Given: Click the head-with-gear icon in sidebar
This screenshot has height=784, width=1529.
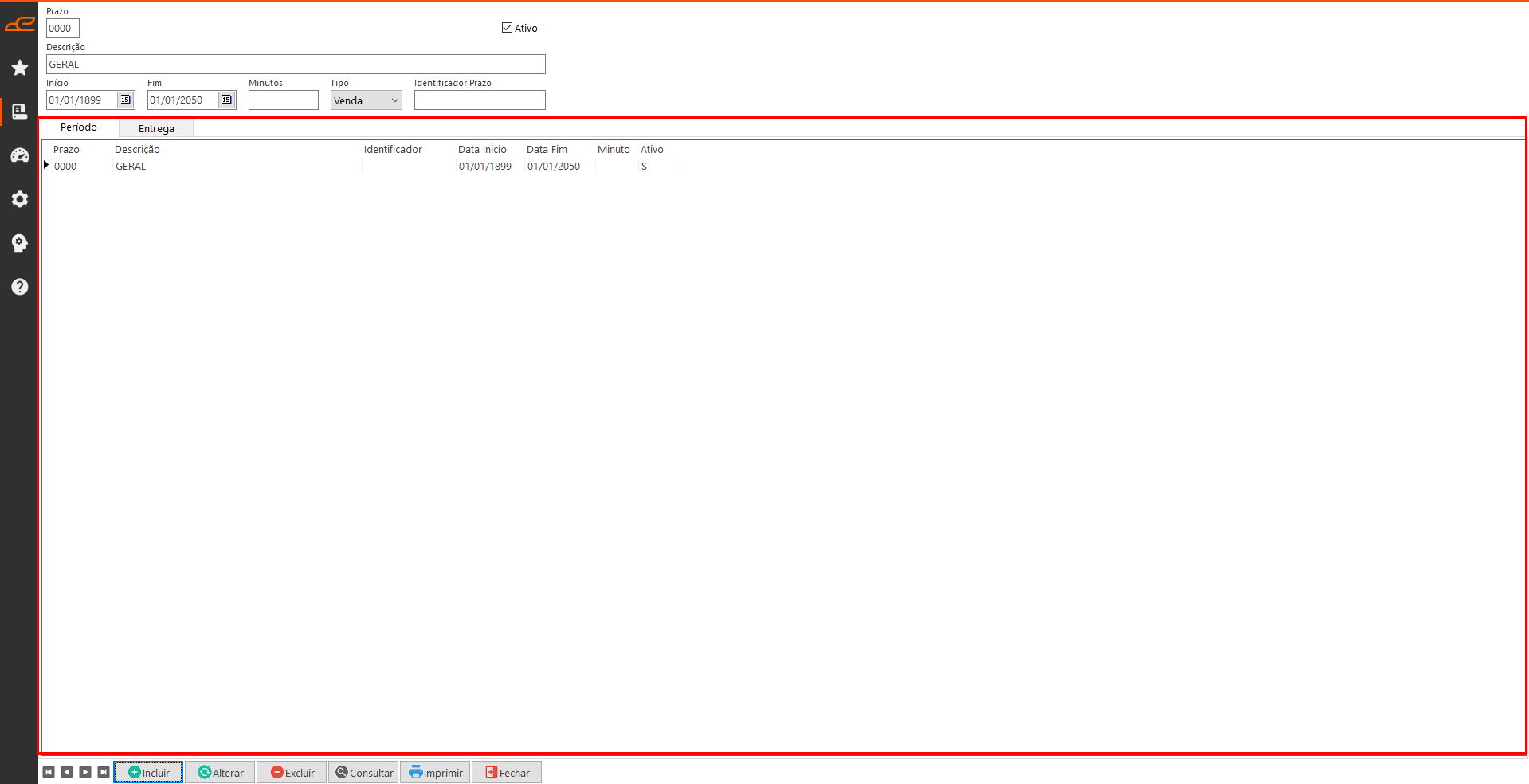Looking at the screenshot, I should pyautogui.click(x=20, y=243).
